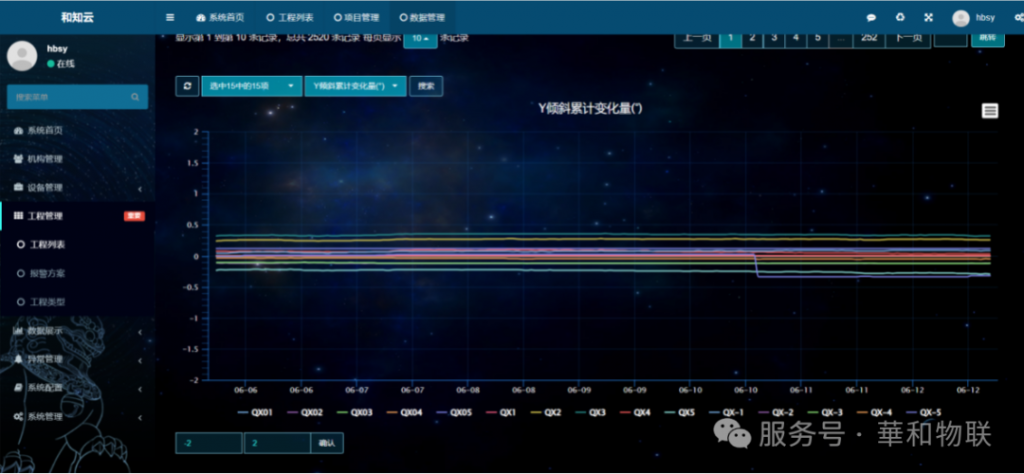Screen dimensions: 1024x474
Task: Toggle QX04 series in chart legend
Action: (406, 413)
